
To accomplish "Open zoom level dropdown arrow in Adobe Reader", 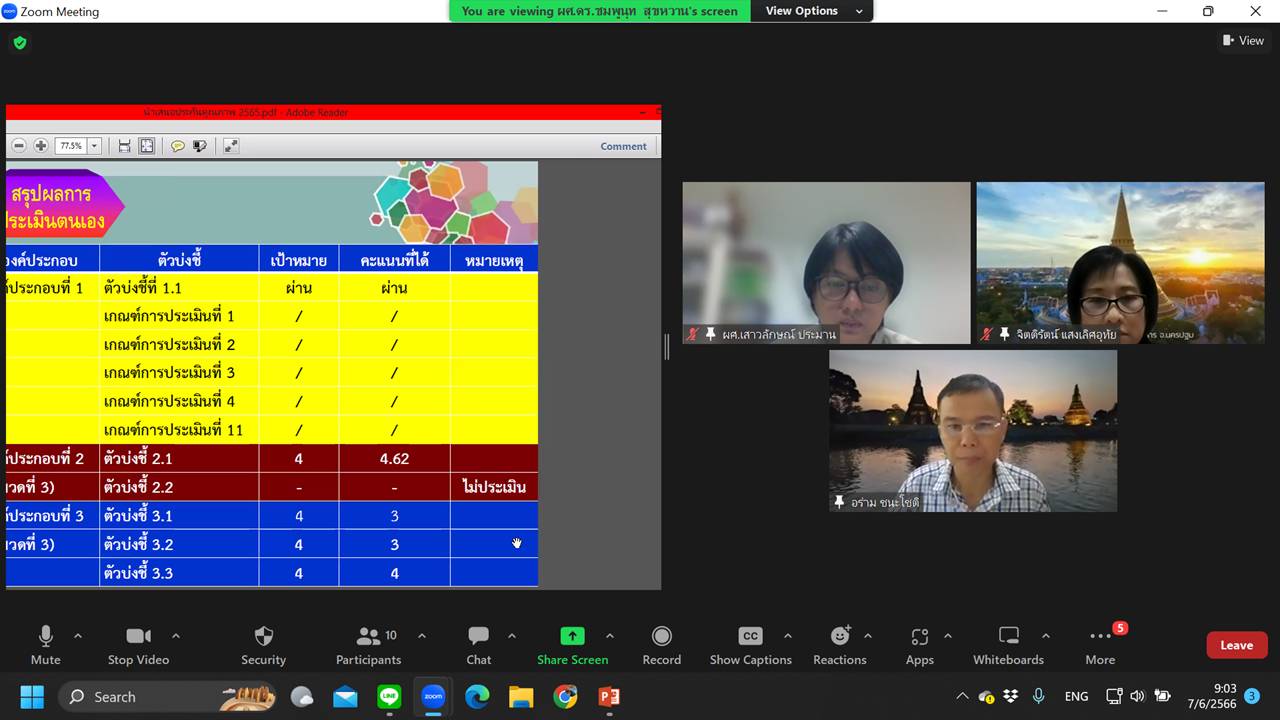I will click(95, 146).
